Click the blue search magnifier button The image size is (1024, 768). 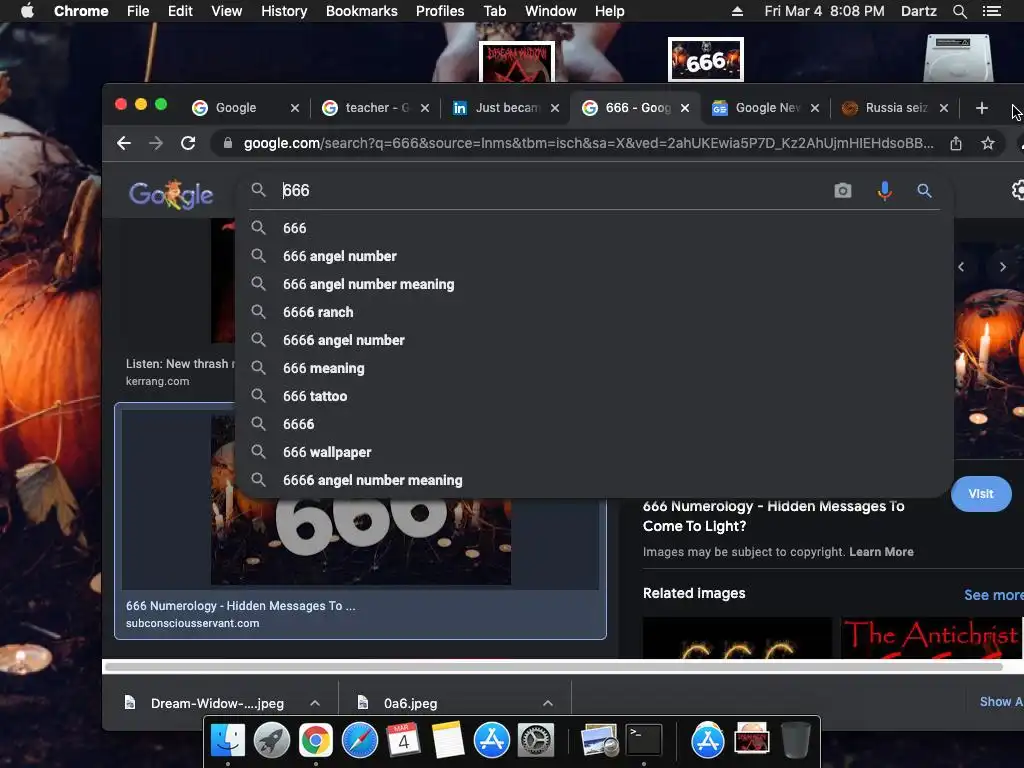[924, 190]
